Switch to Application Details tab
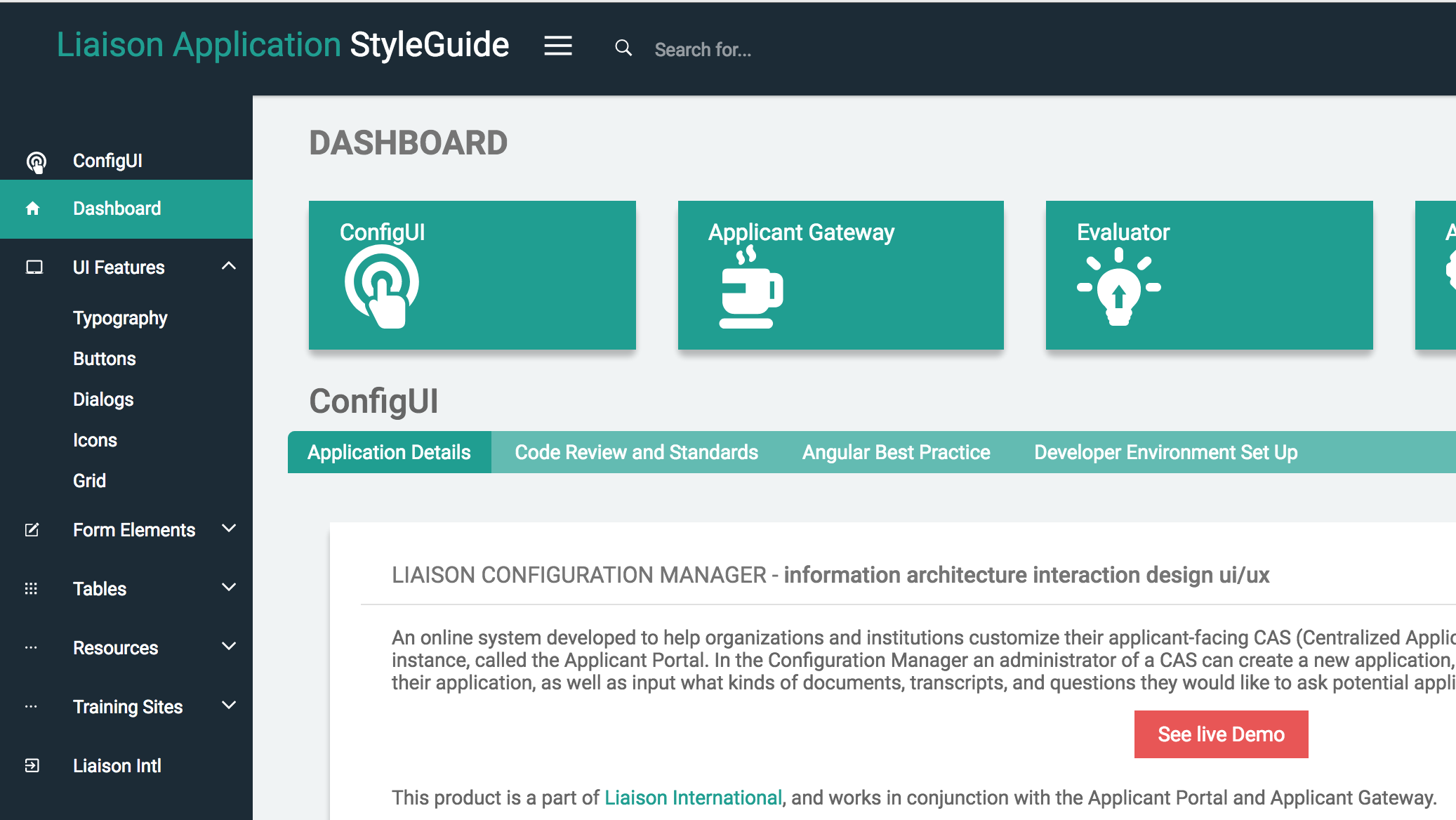Screen dimensions: 1456x820 [x=390, y=452]
